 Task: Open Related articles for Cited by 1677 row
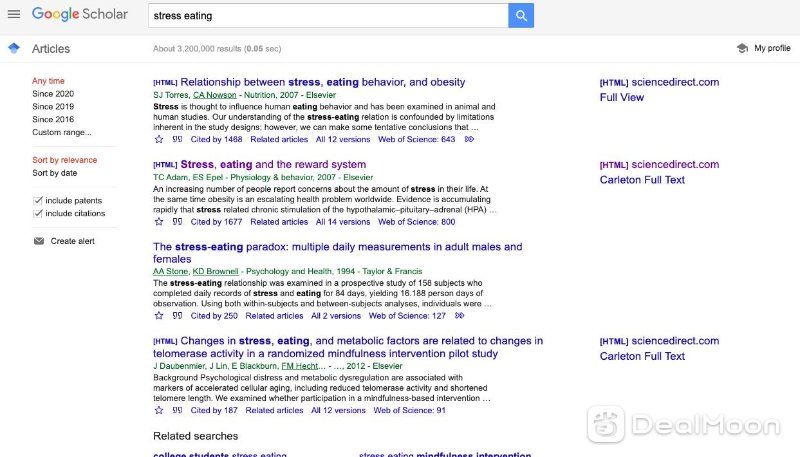pyautogui.click(x=279, y=222)
